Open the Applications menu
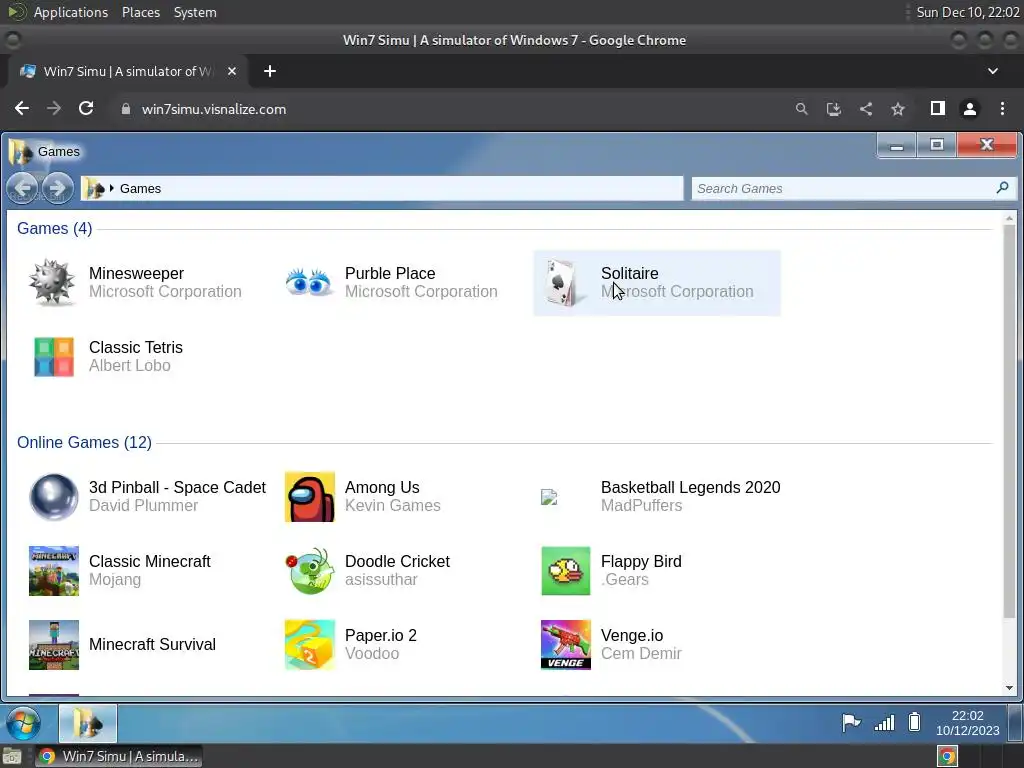 click(71, 12)
